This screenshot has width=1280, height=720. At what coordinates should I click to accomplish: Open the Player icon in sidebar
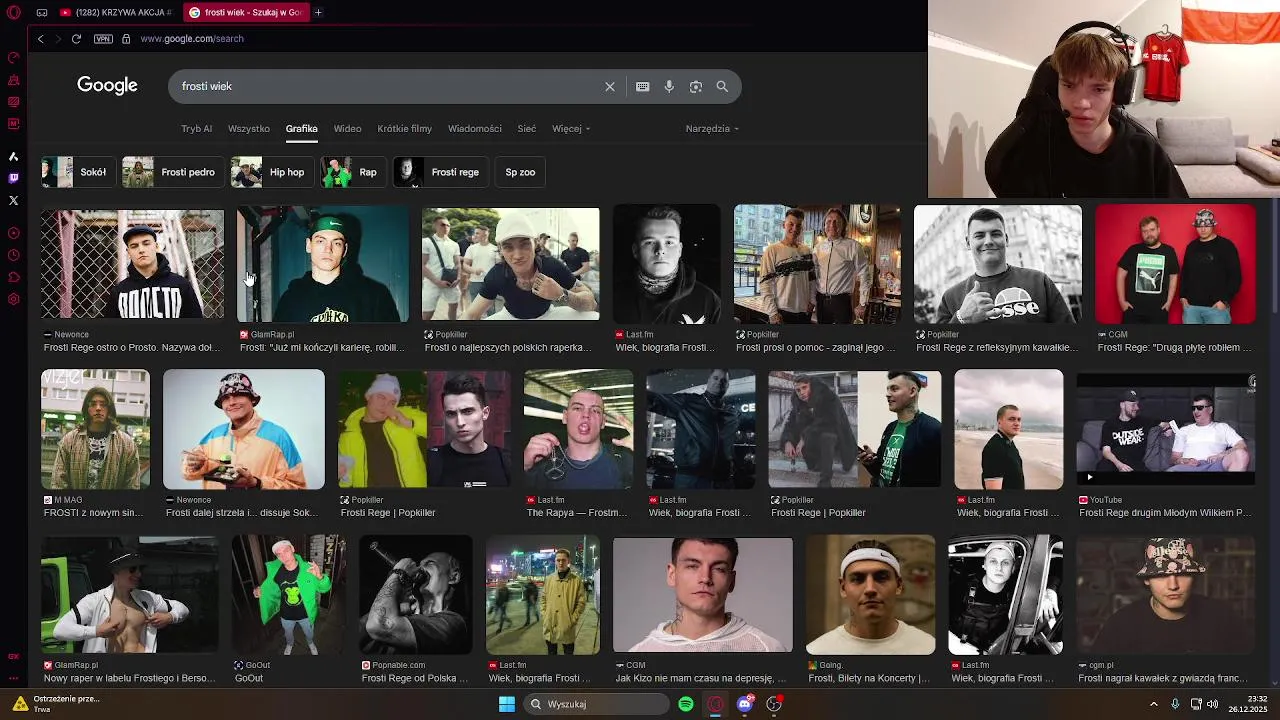click(x=13, y=233)
